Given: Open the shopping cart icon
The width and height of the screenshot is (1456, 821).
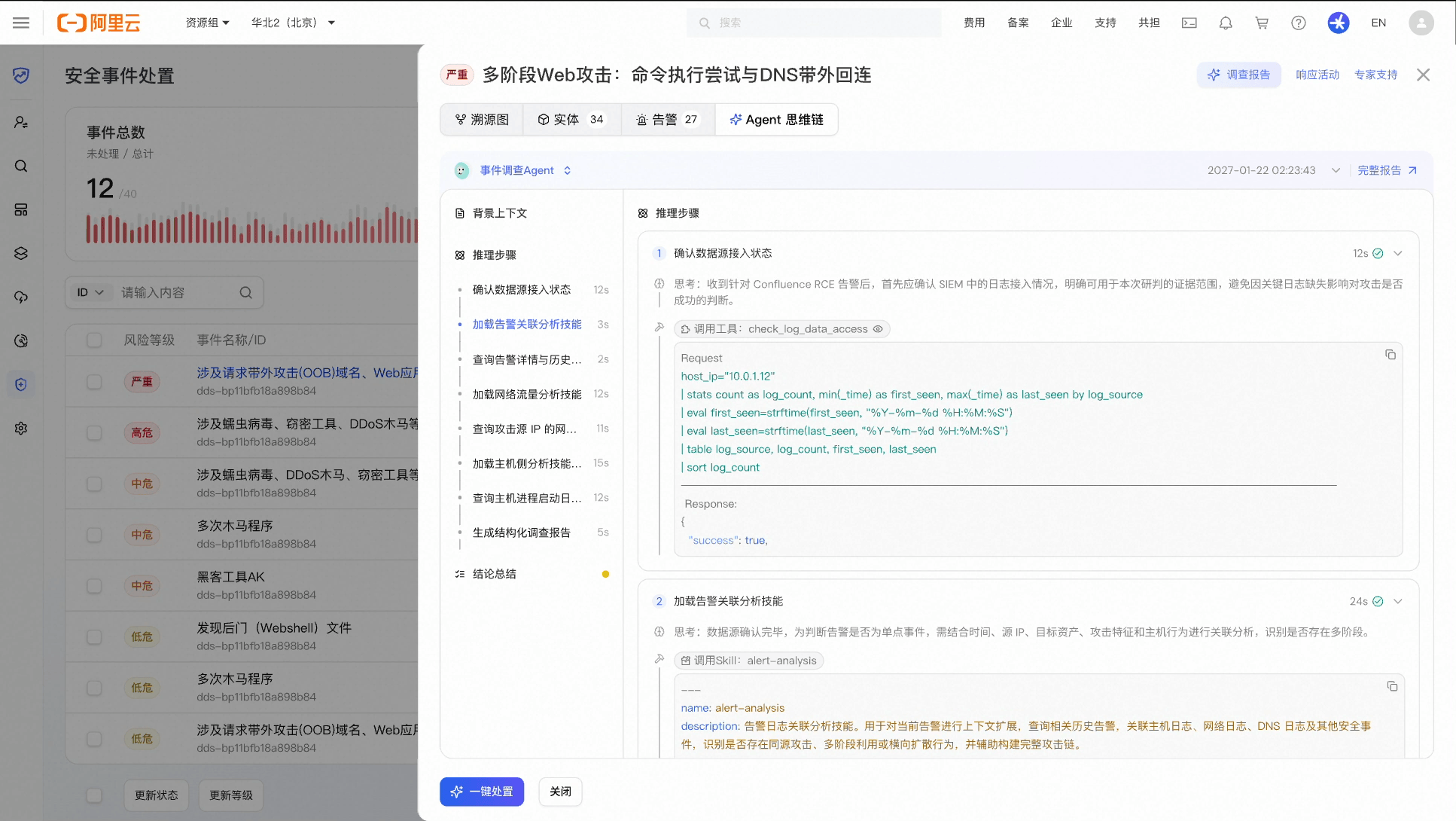Looking at the screenshot, I should [x=1262, y=23].
